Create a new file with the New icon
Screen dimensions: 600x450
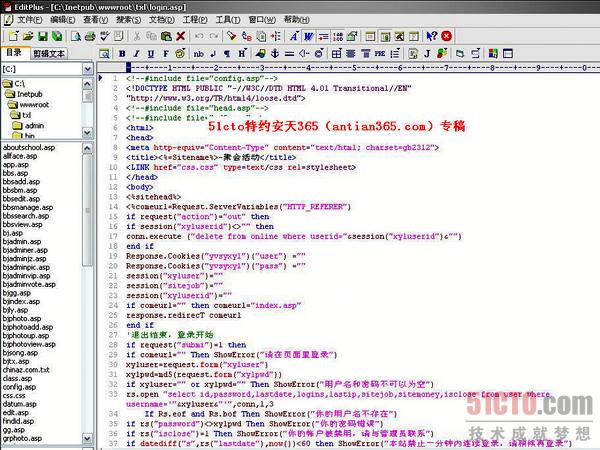(14, 36)
